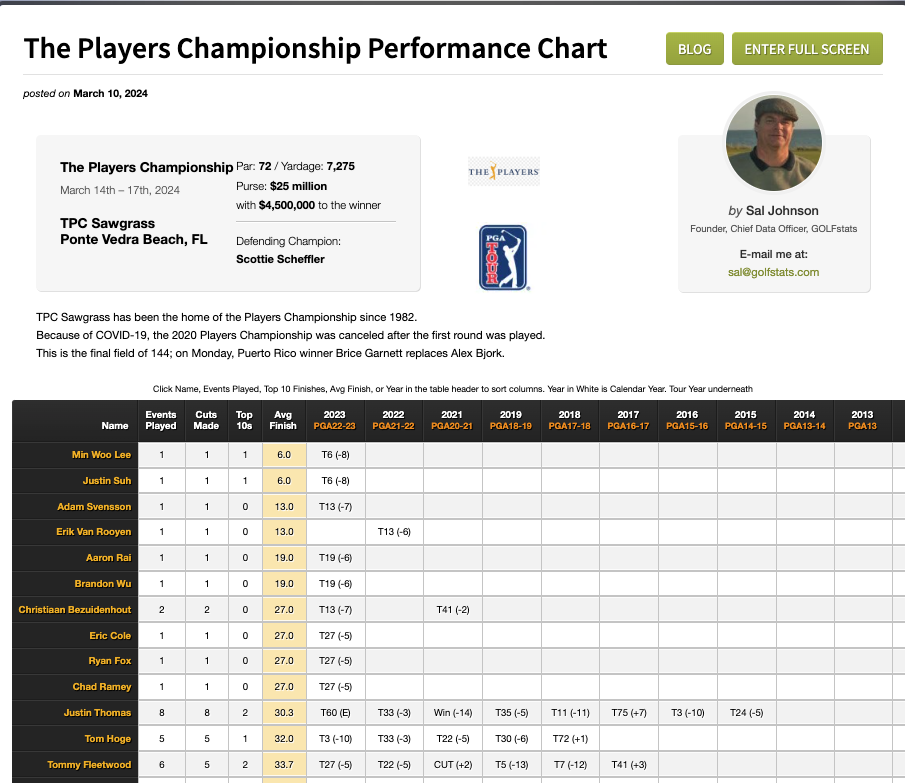The height and width of the screenshot is (783, 905).
Task: Click Tom Hoge's T72 (+1) cell
Action: click(570, 739)
